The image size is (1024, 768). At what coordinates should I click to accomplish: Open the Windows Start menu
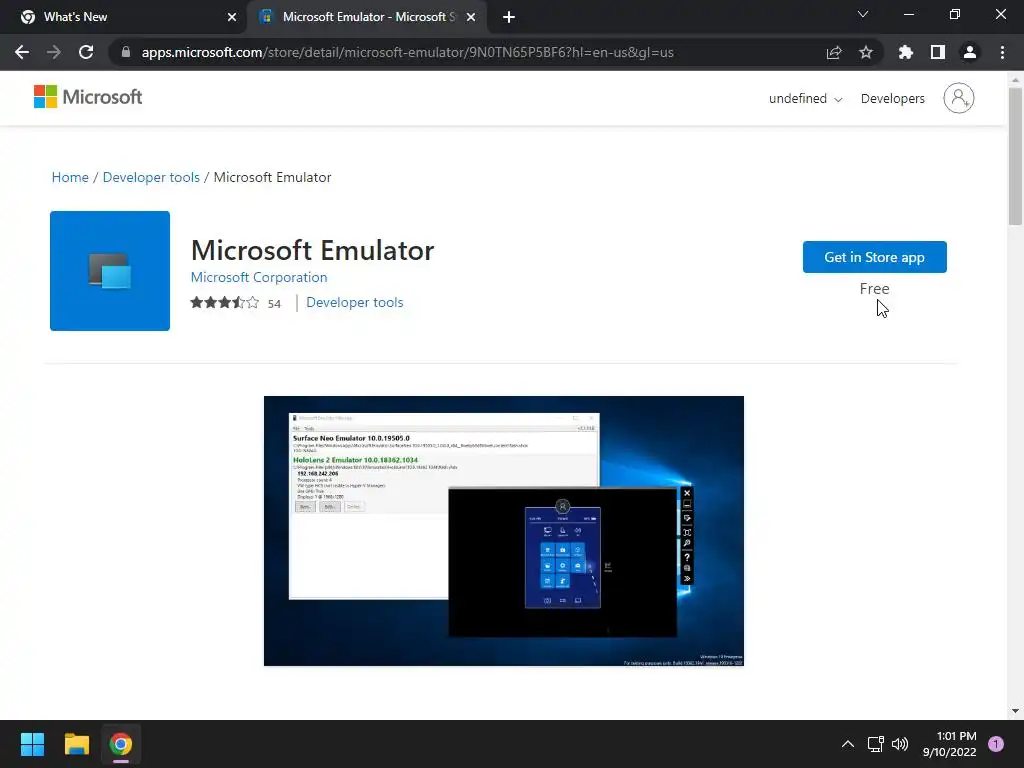click(x=32, y=744)
